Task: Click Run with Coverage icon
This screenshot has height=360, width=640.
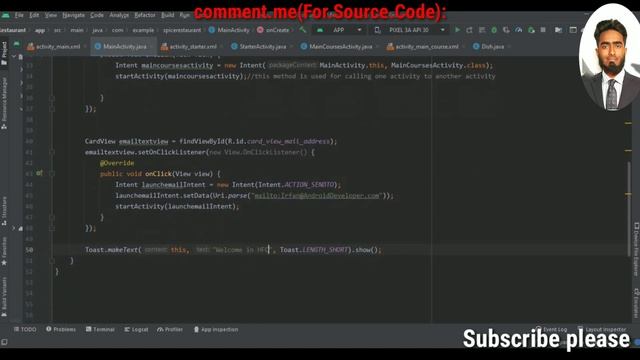Action: pyautogui.click(x=506, y=30)
